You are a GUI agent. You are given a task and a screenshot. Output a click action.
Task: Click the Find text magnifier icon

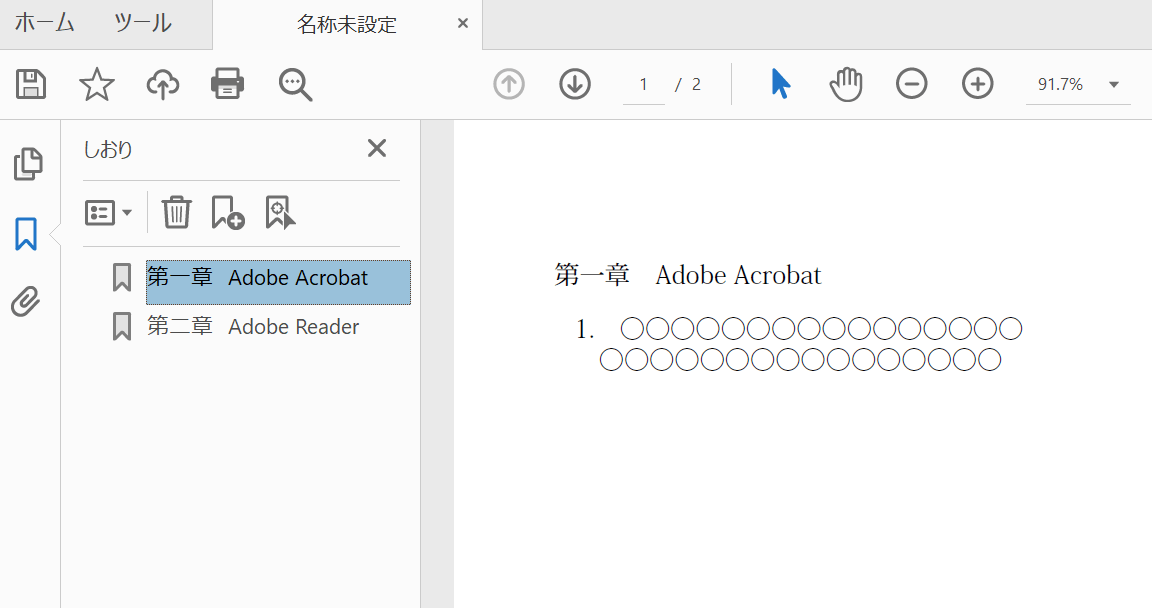tap(295, 84)
